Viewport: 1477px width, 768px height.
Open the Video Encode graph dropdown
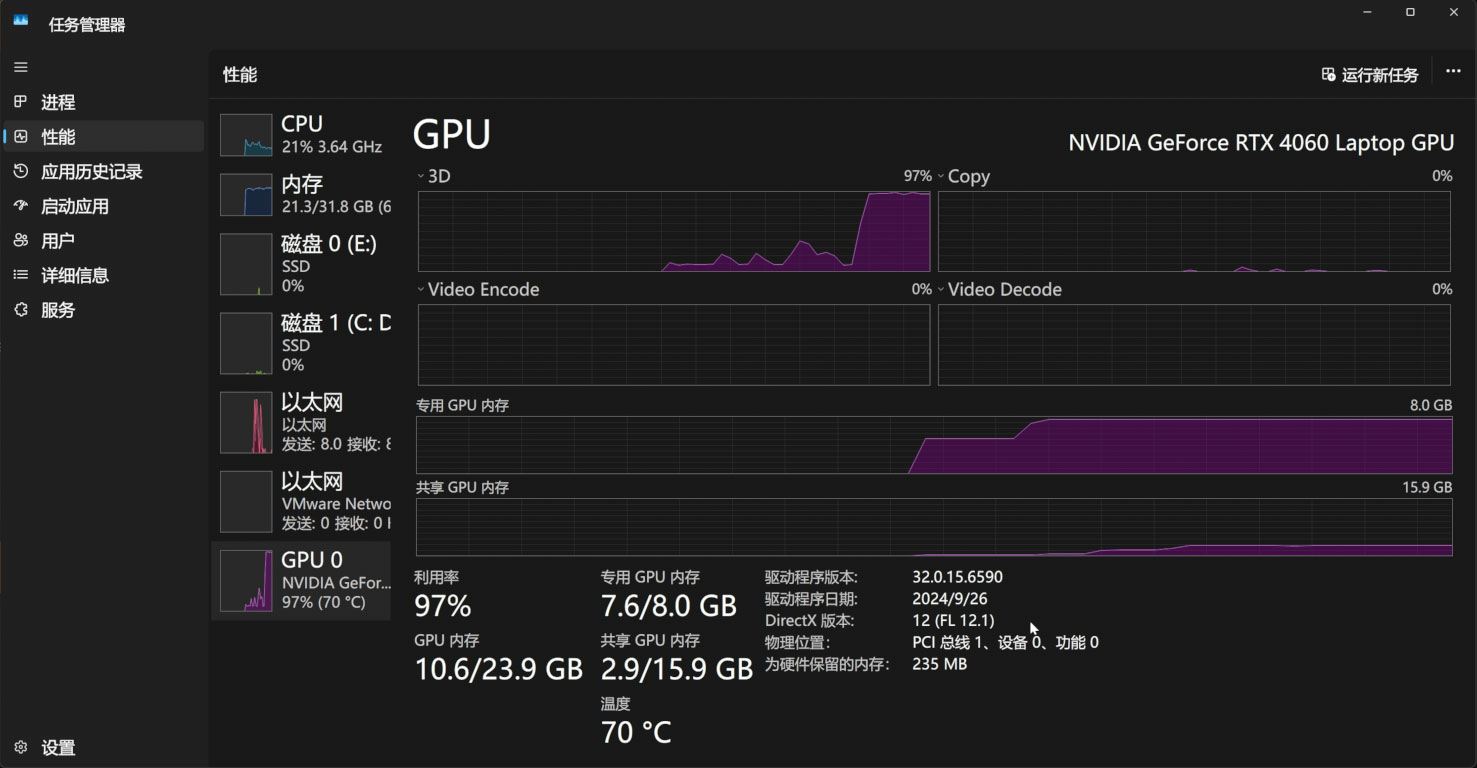click(x=421, y=289)
